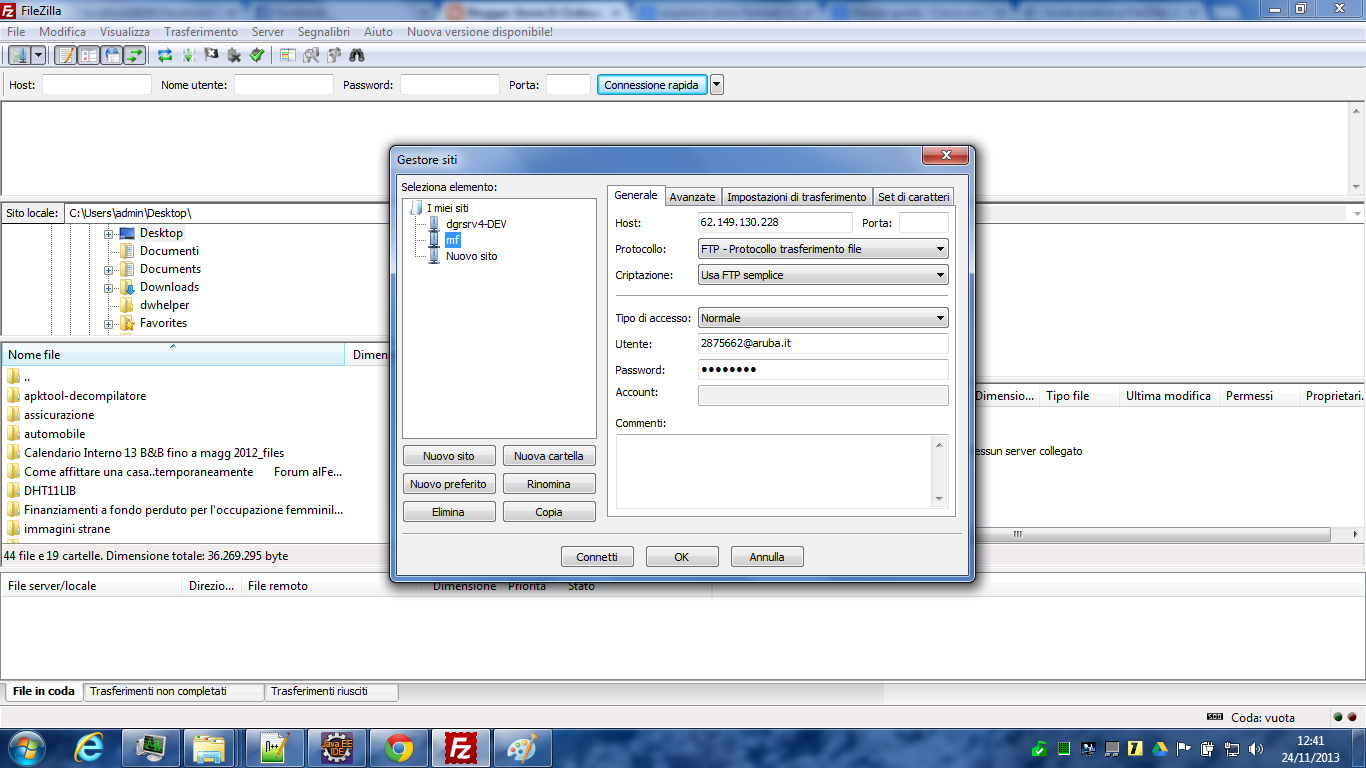Click the Connetti button
Screen dimensions: 1366x768
597,557
